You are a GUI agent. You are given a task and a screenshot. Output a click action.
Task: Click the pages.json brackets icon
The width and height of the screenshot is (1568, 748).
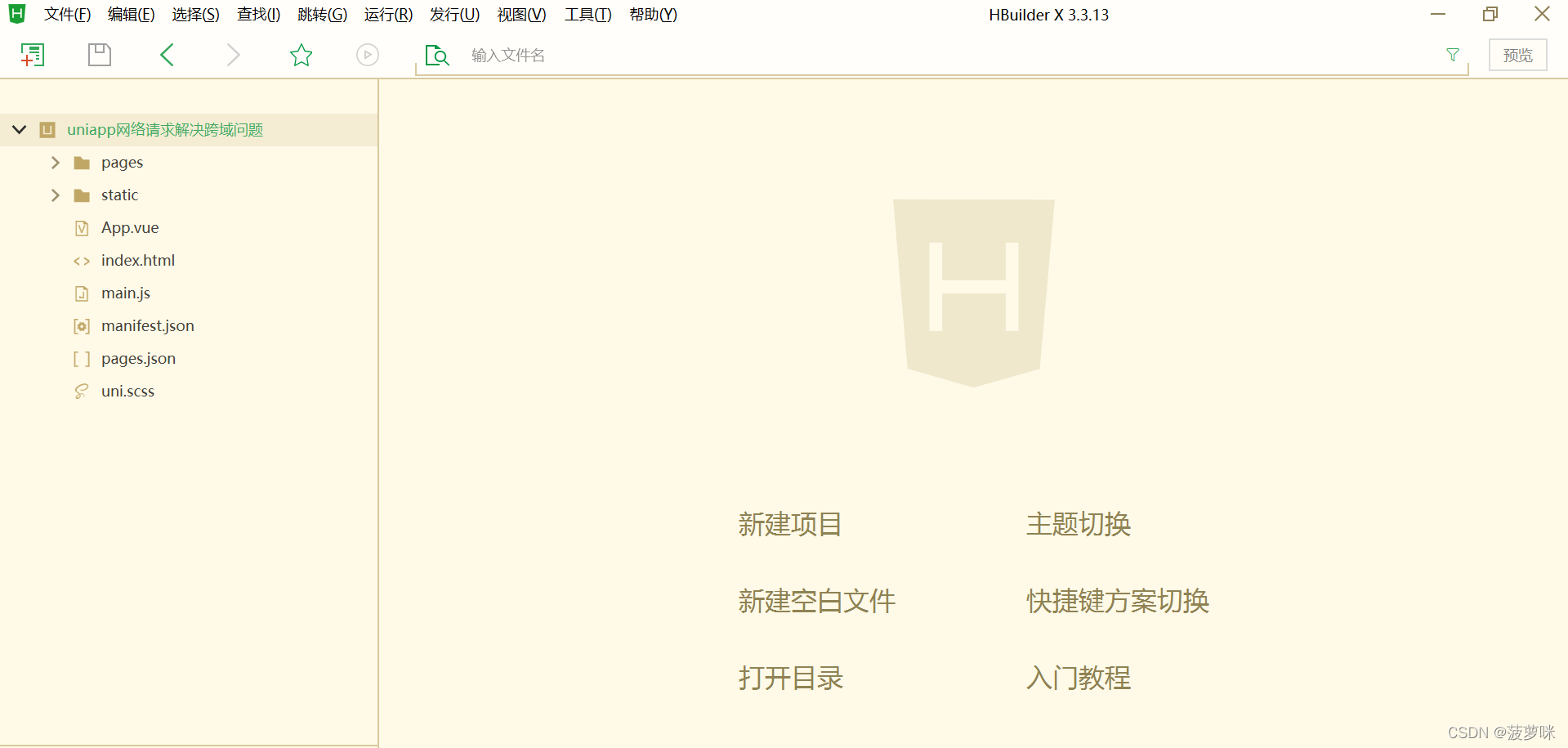coord(82,359)
